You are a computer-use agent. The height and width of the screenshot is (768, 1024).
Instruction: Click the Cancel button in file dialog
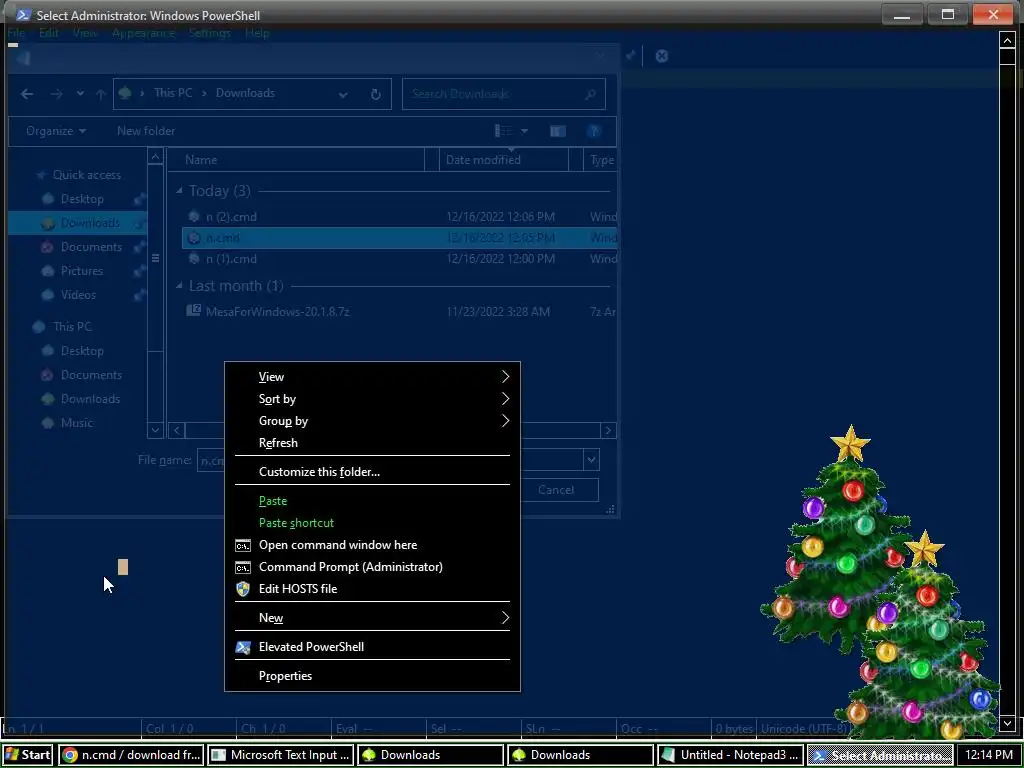[556, 490]
